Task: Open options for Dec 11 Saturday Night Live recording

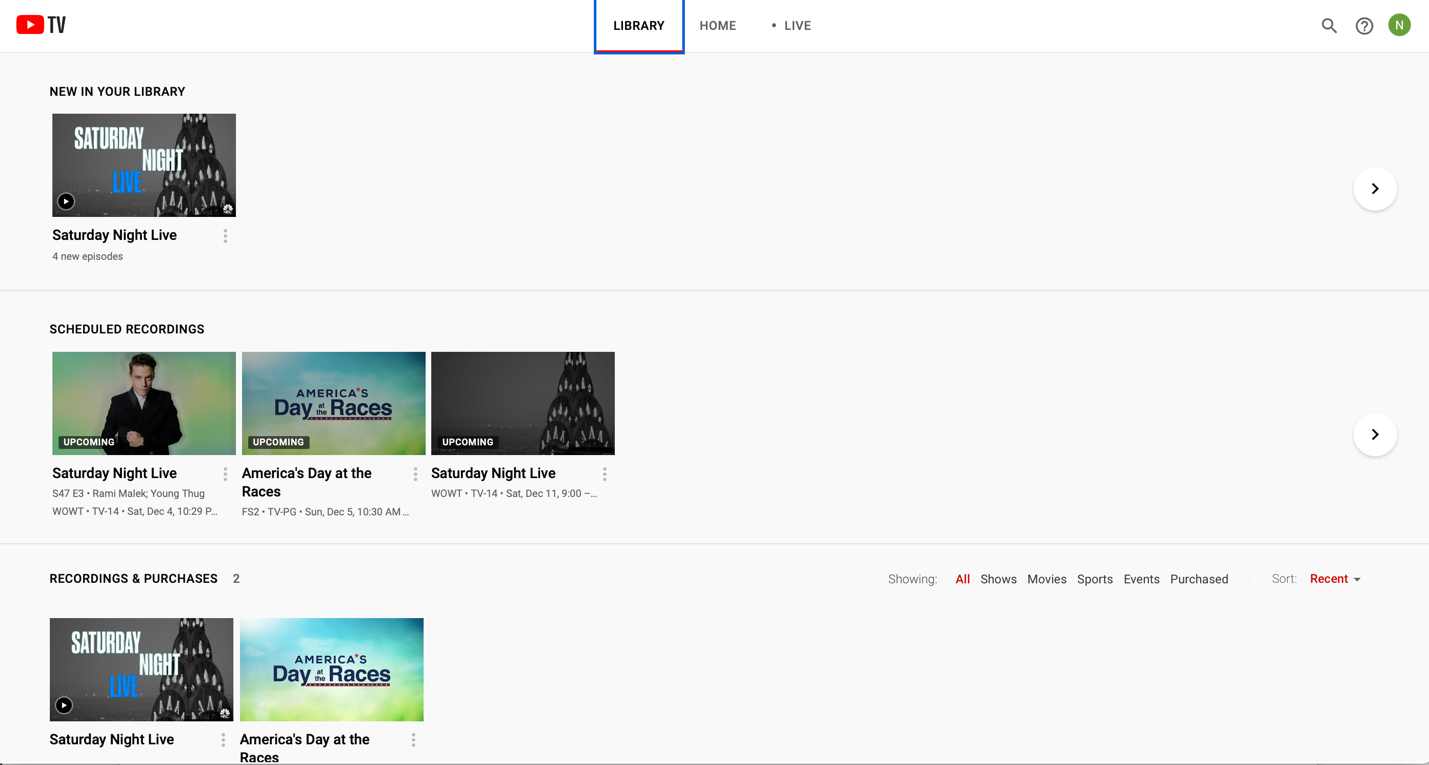Action: [x=604, y=474]
